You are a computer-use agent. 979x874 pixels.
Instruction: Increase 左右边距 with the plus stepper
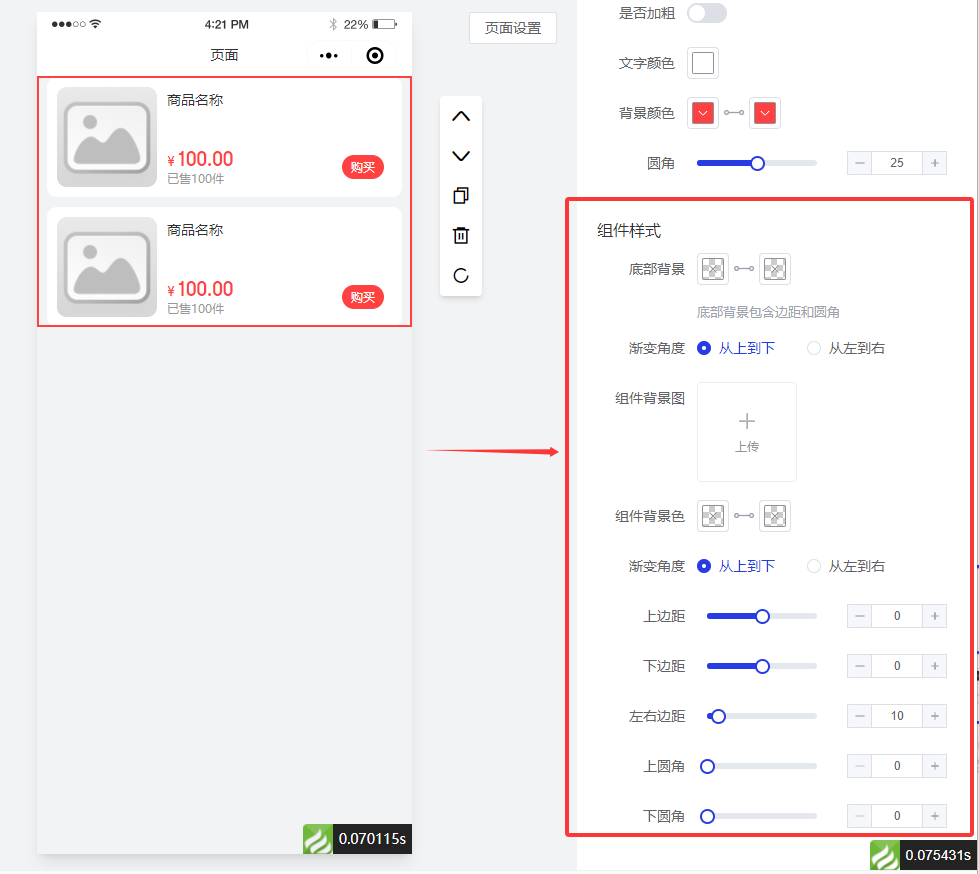(x=934, y=716)
